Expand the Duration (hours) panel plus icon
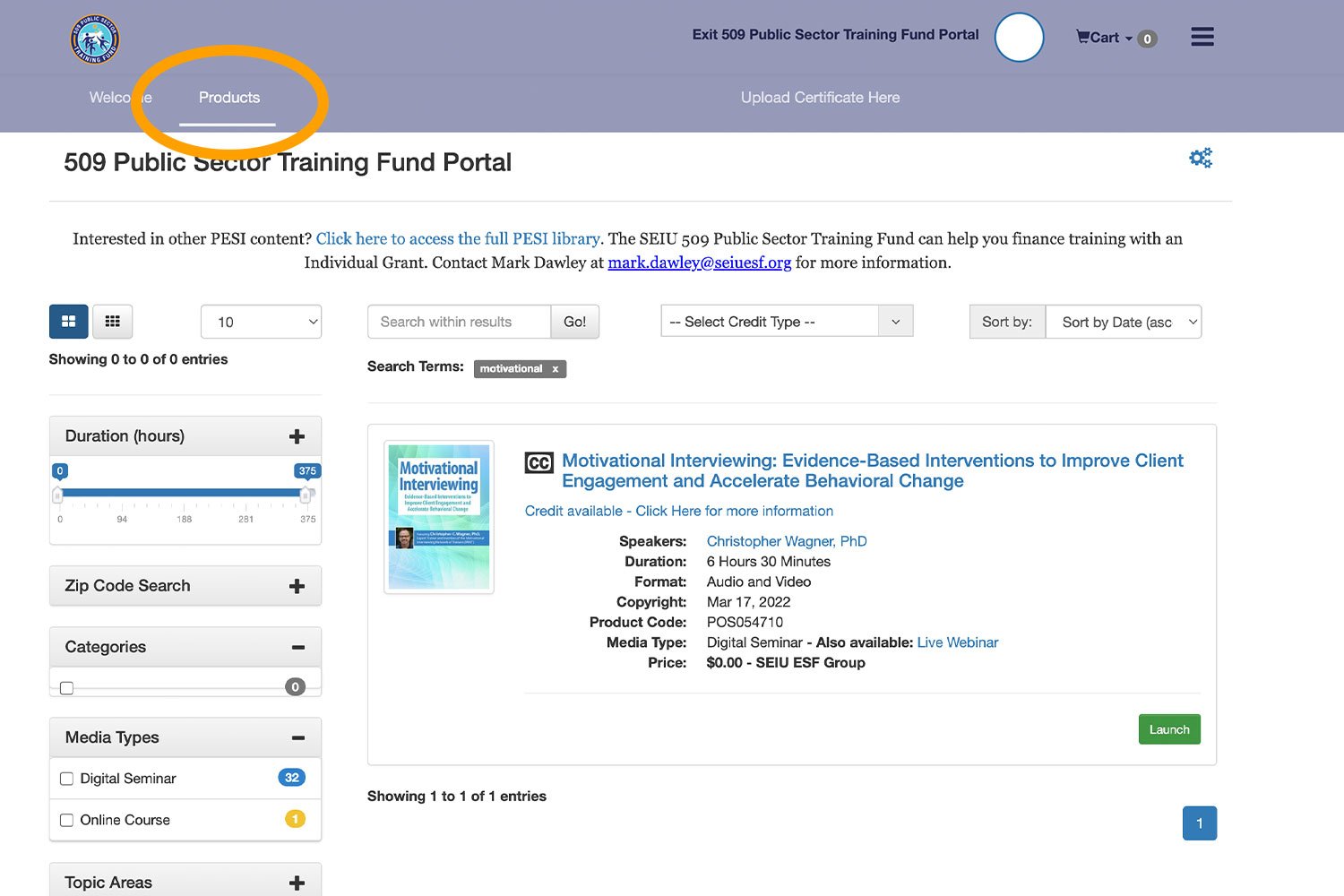This screenshot has width=1344, height=896. tap(297, 436)
